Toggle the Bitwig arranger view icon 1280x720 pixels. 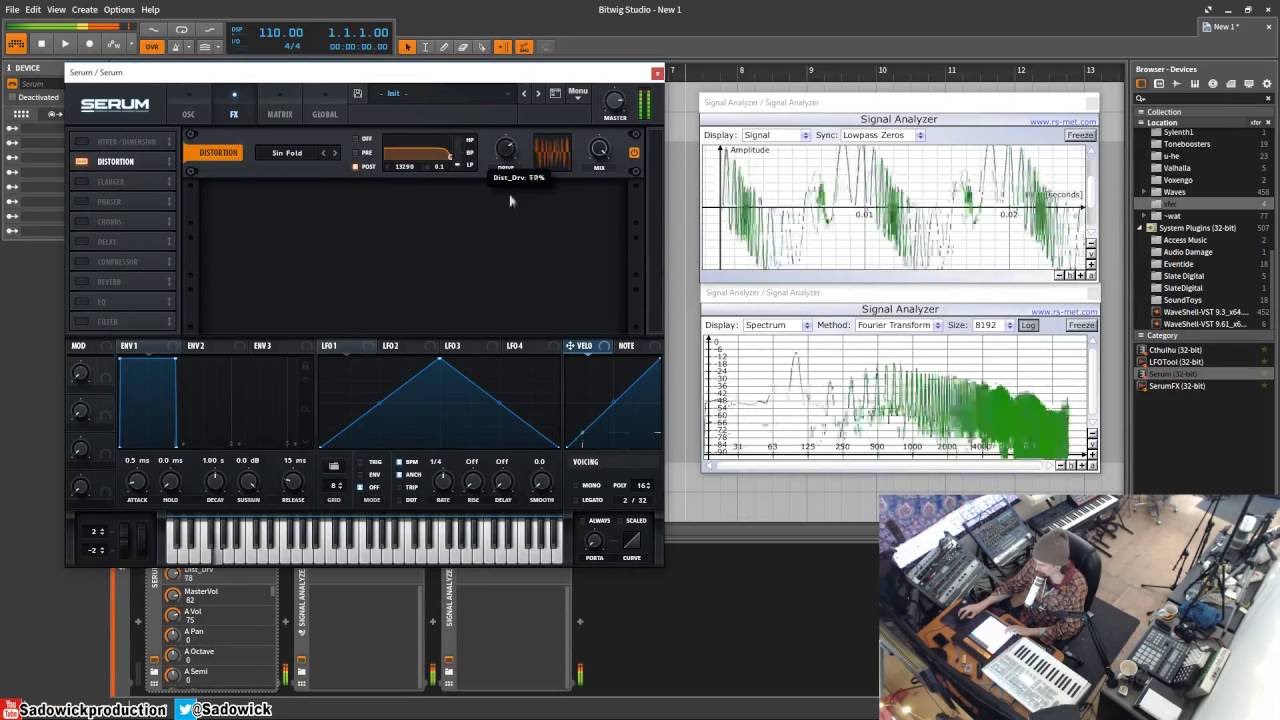click(16, 44)
